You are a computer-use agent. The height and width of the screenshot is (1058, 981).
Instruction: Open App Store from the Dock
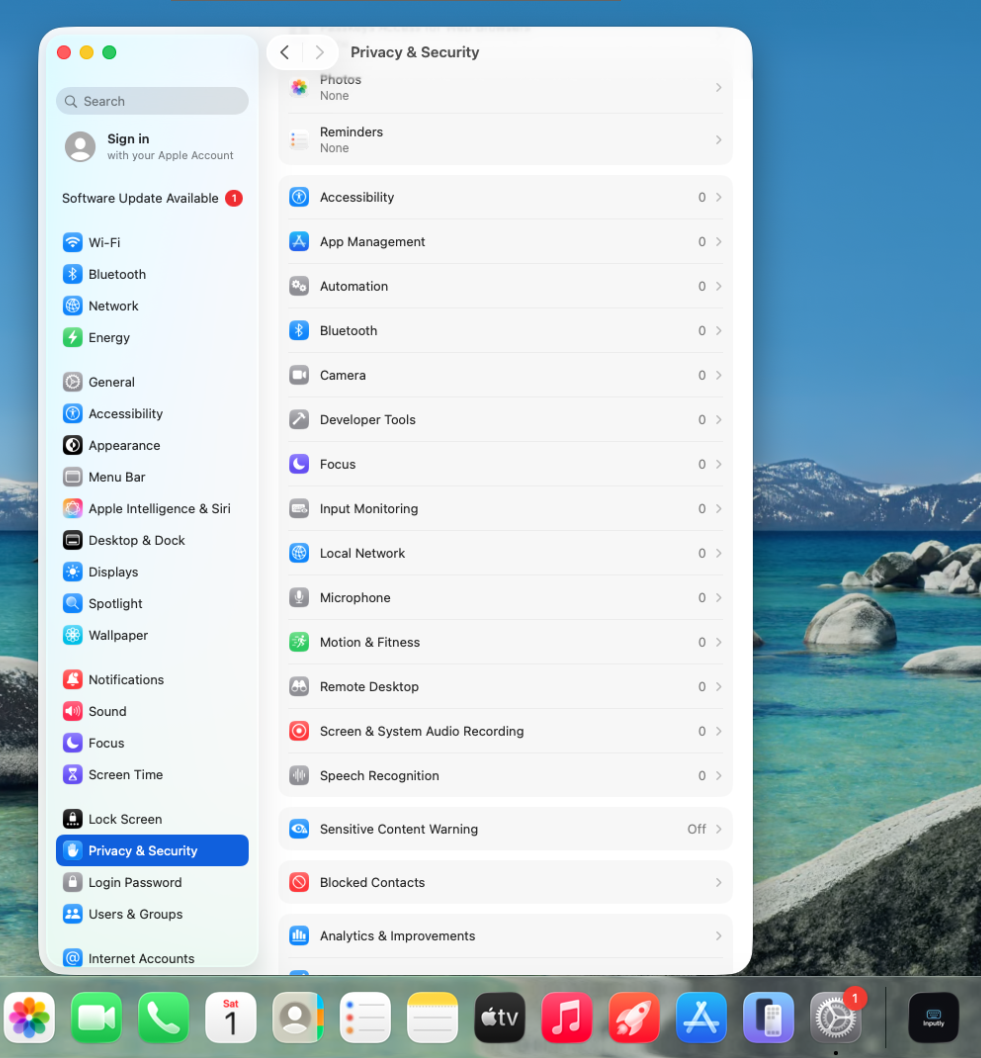tap(701, 1018)
